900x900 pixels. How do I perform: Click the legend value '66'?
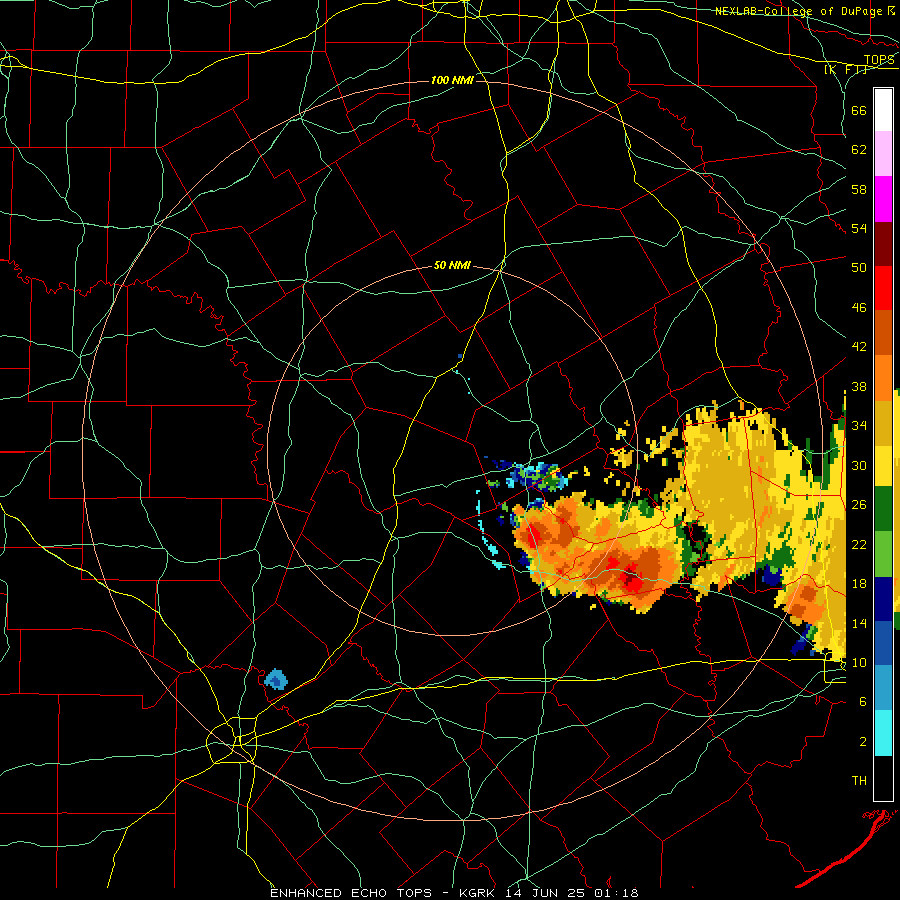859,110
